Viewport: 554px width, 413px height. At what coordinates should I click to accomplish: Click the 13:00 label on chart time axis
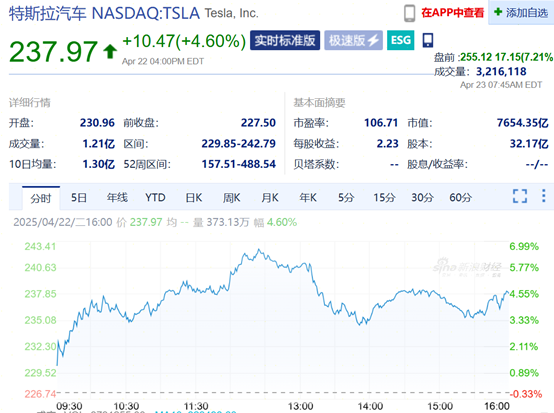pyautogui.click(x=300, y=407)
